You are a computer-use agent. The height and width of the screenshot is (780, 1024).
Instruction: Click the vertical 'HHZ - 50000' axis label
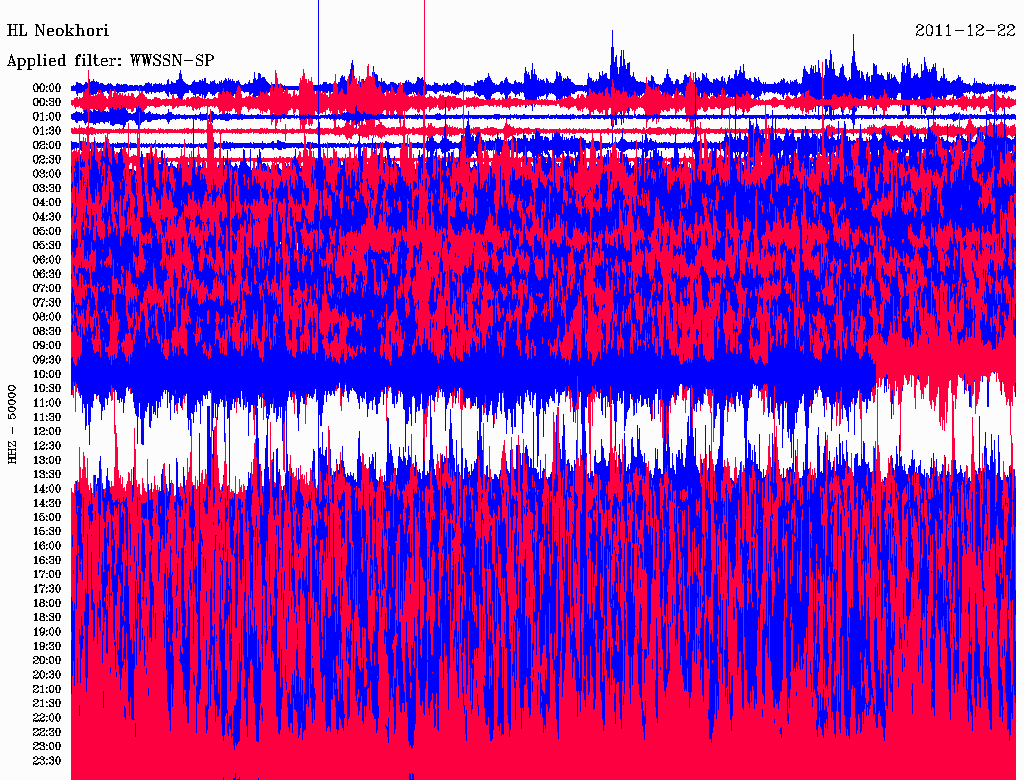(12, 425)
